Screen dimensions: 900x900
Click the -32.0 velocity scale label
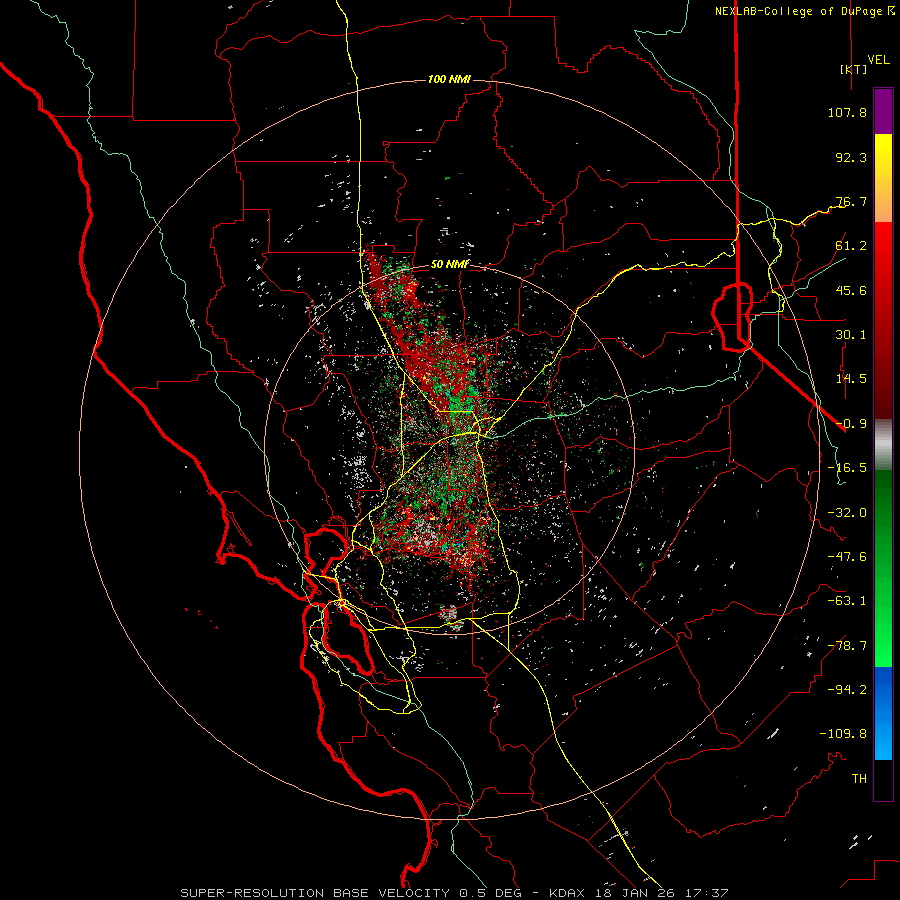click(x=847, y=513)
